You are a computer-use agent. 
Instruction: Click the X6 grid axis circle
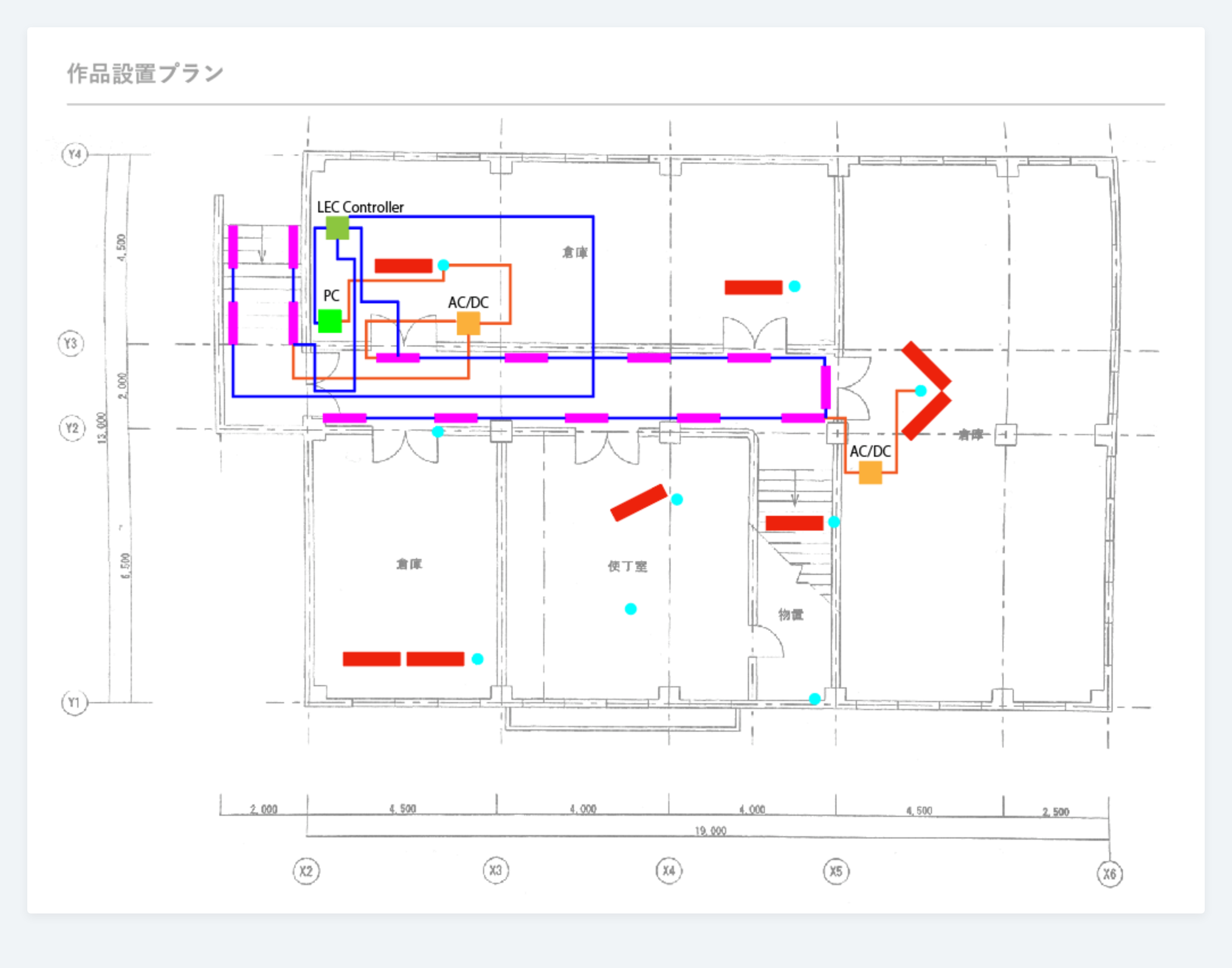[x=1109, y=874]
